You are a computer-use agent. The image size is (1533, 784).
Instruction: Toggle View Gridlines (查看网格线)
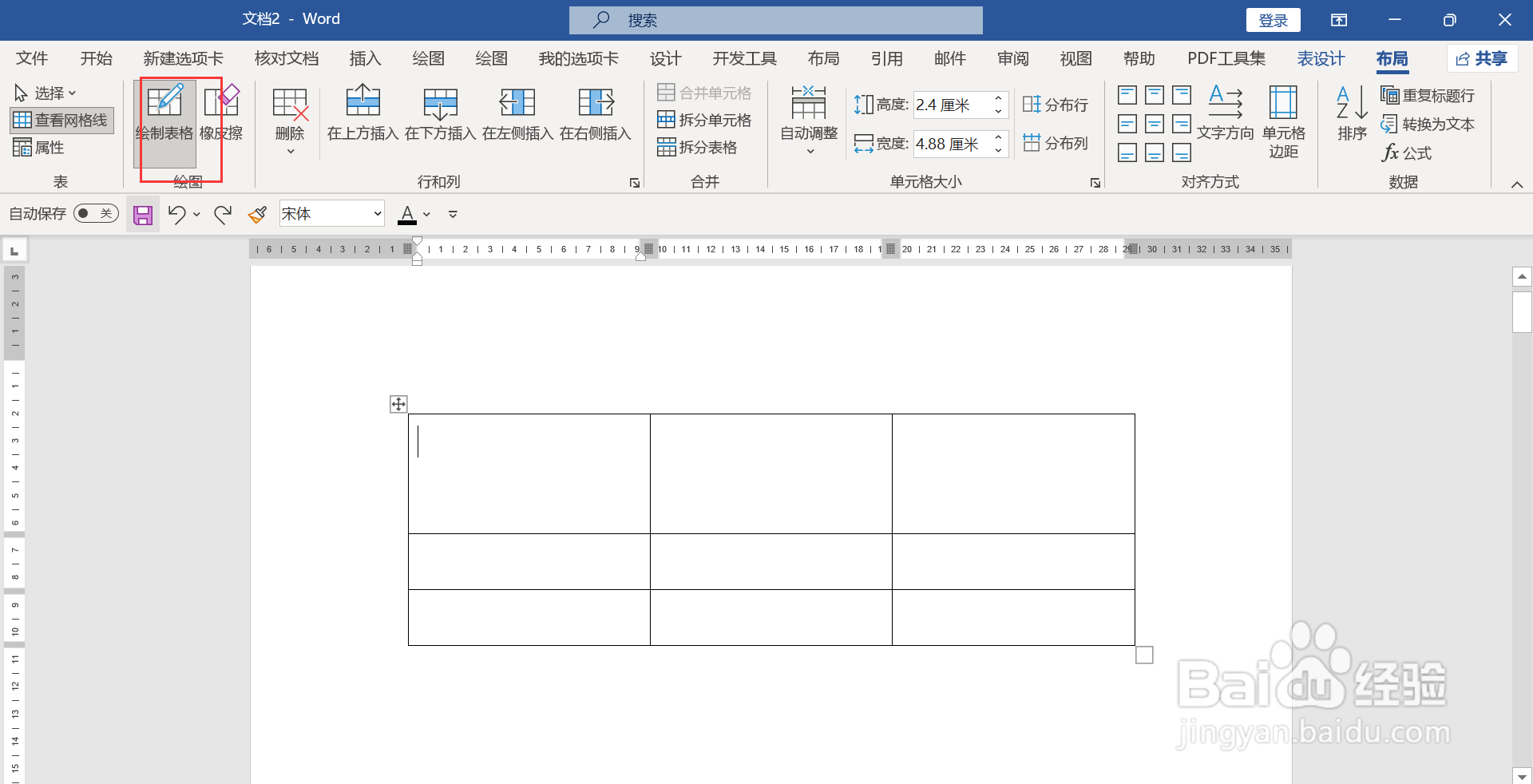click(x=61, y=120)
